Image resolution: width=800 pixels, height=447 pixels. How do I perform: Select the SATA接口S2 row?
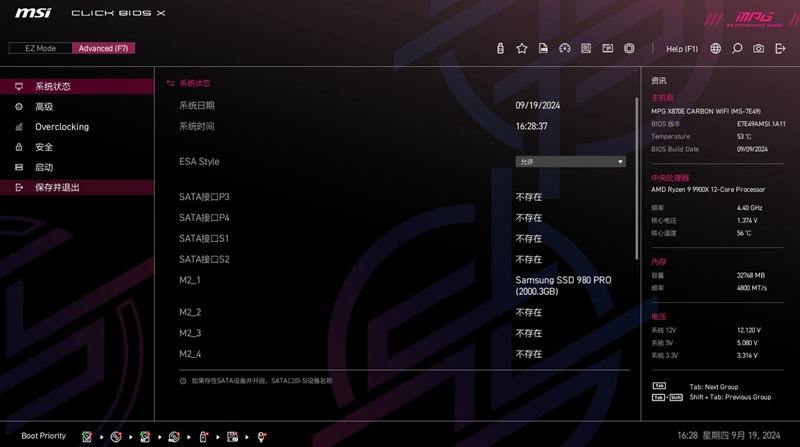(x=403, y=260)
